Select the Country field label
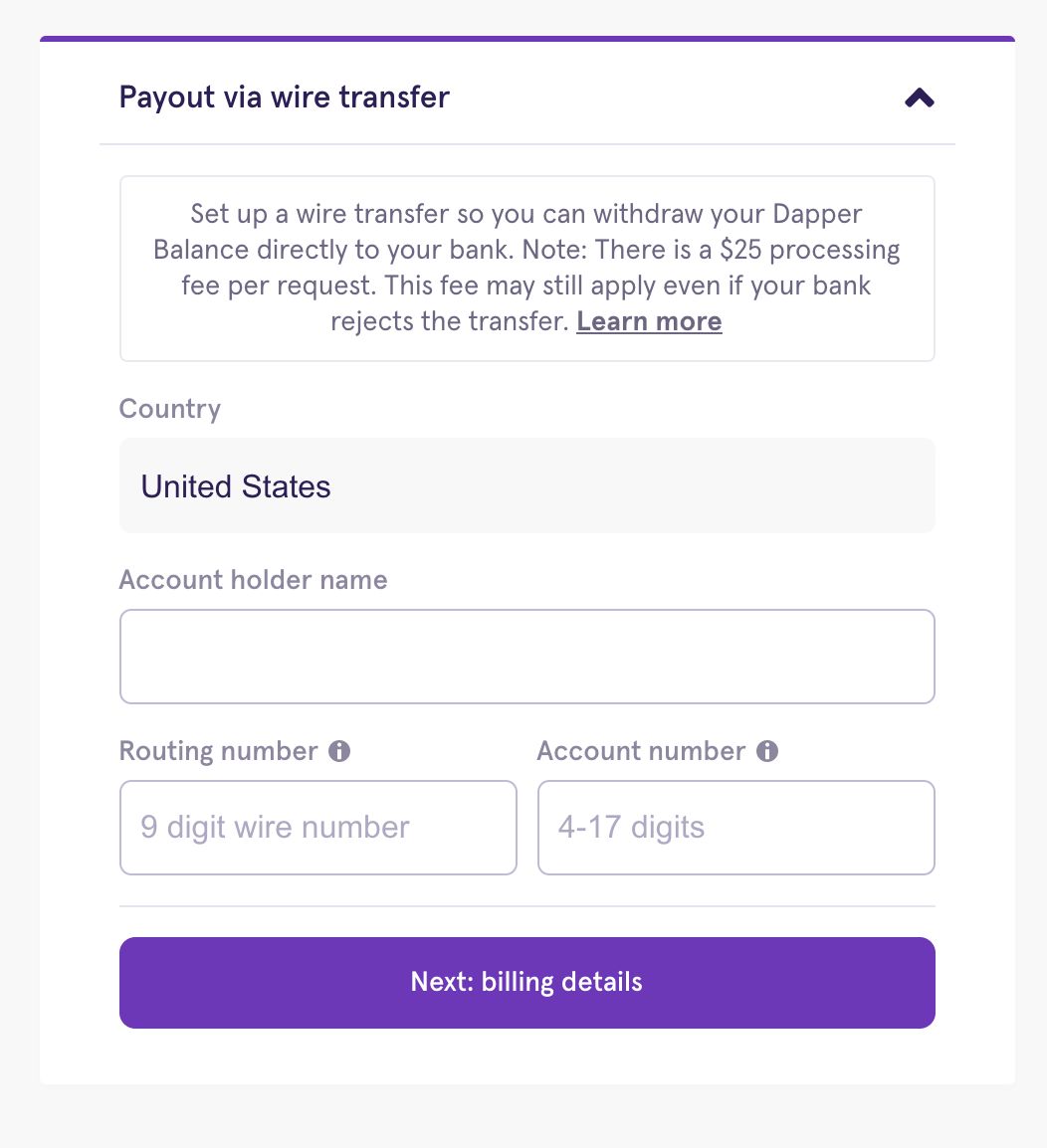1047x1148 pixels. [169, 409]
